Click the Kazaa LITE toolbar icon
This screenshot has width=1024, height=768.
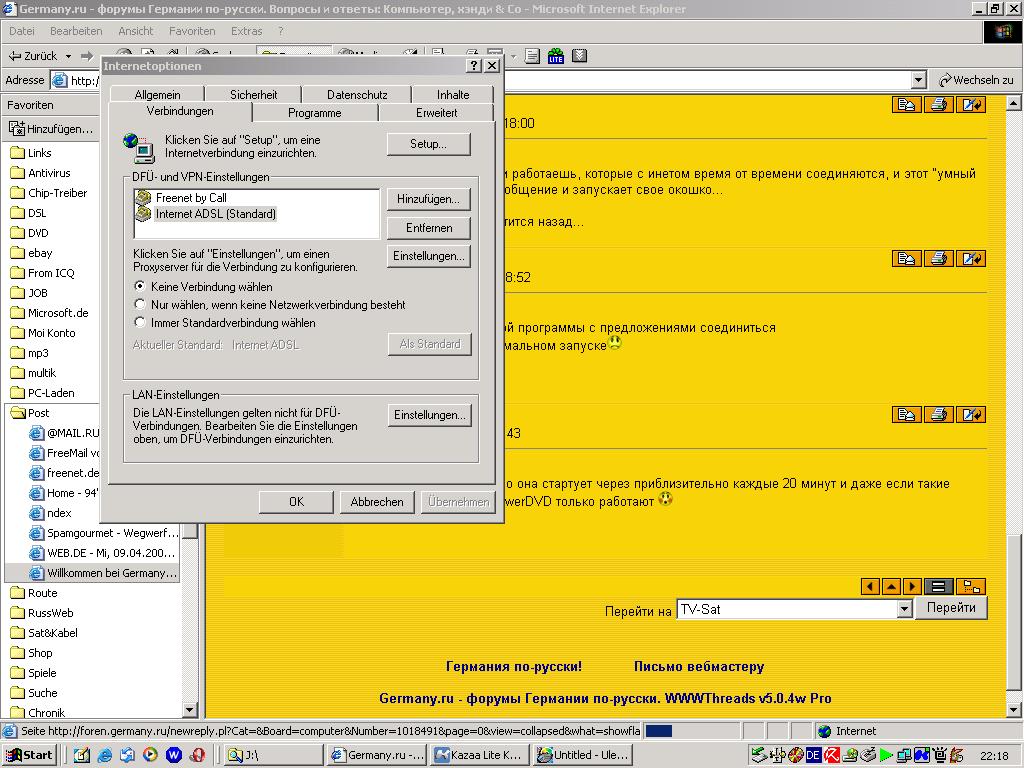tap(556, 56)
